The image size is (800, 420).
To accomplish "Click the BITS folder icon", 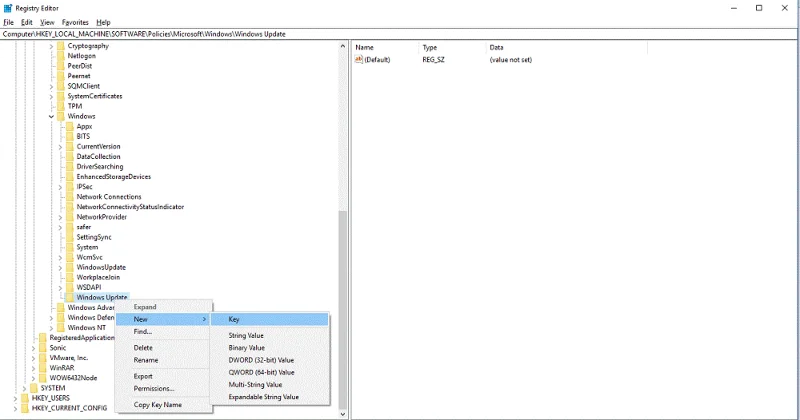I will pos(70,136).
